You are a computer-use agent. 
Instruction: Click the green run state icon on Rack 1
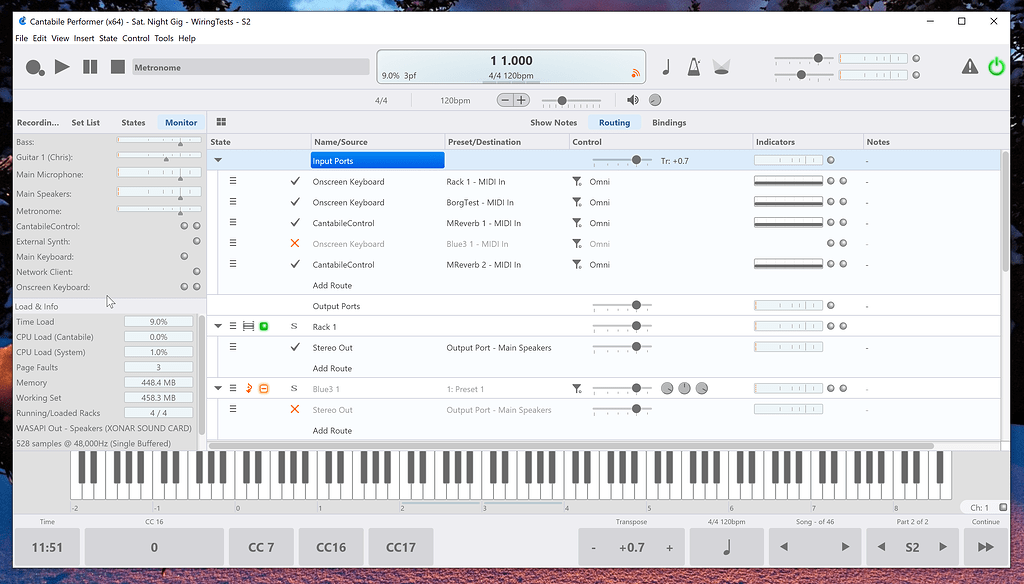click(264, 326)
